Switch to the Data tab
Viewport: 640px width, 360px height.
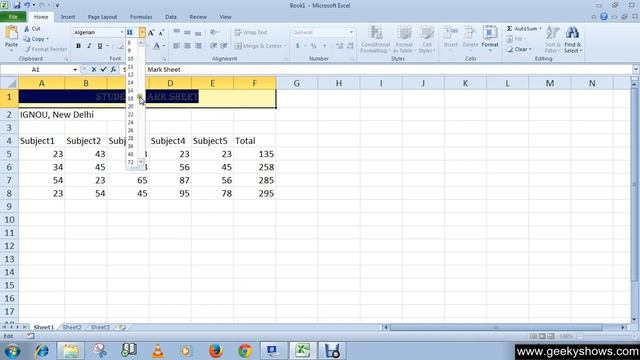click(x=171, y=17)
